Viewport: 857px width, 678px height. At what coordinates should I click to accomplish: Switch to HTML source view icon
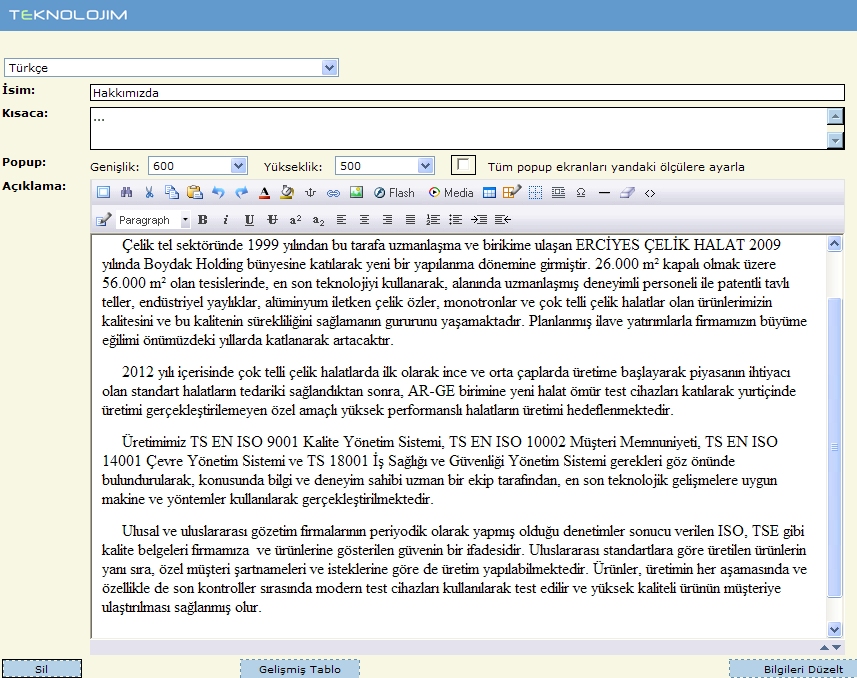[650, 193]
